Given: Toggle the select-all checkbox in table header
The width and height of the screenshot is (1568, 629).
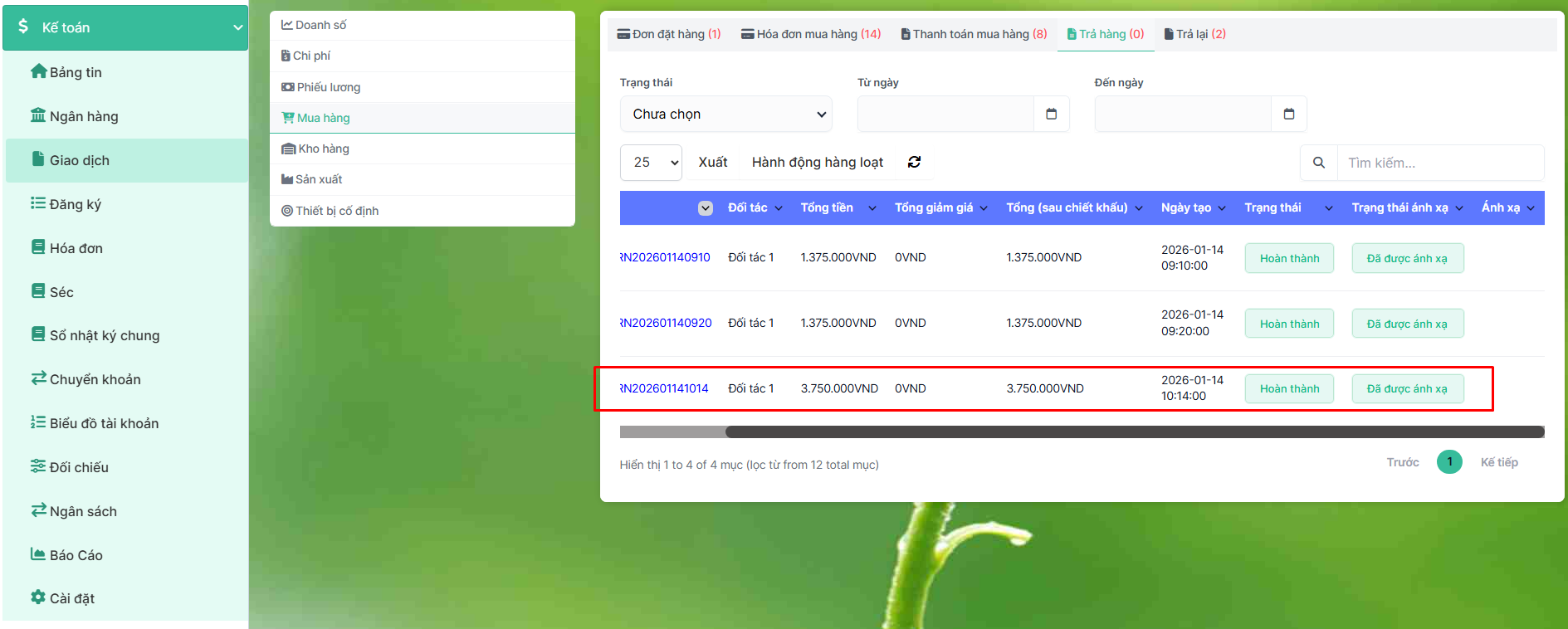Looking at the screenshot, I should pyautogui.click(x=705, y=208).
